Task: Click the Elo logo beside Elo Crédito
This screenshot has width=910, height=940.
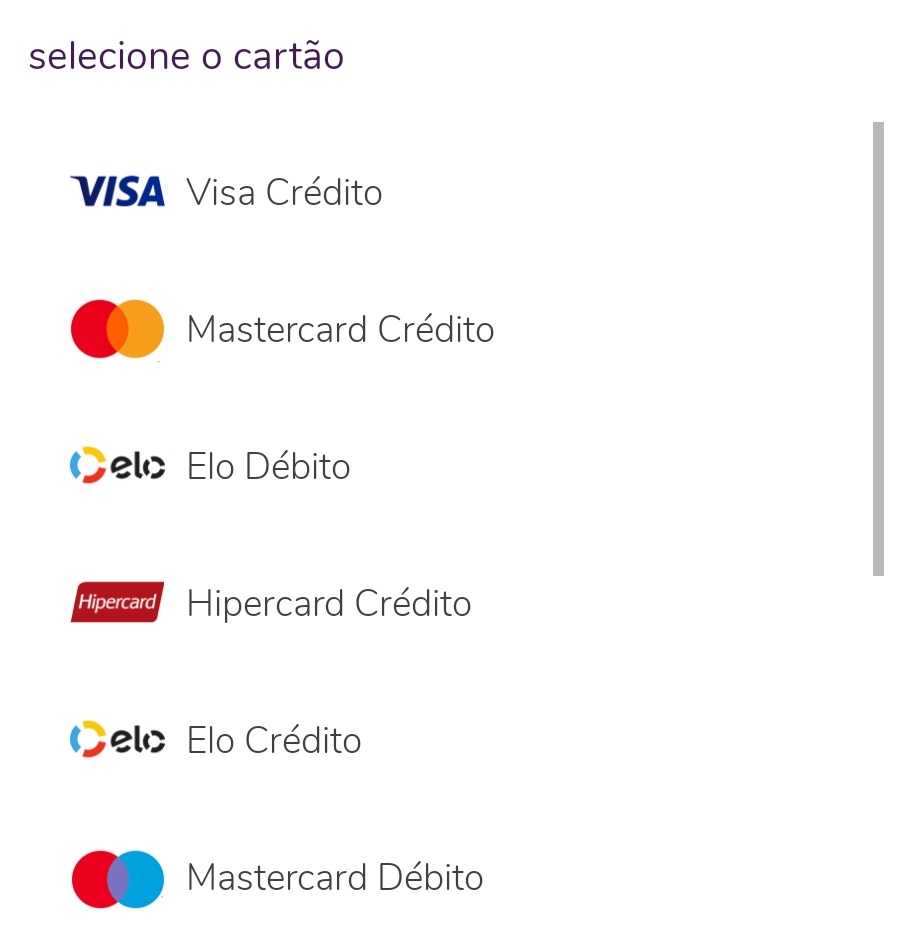Action: coord(117,739)
